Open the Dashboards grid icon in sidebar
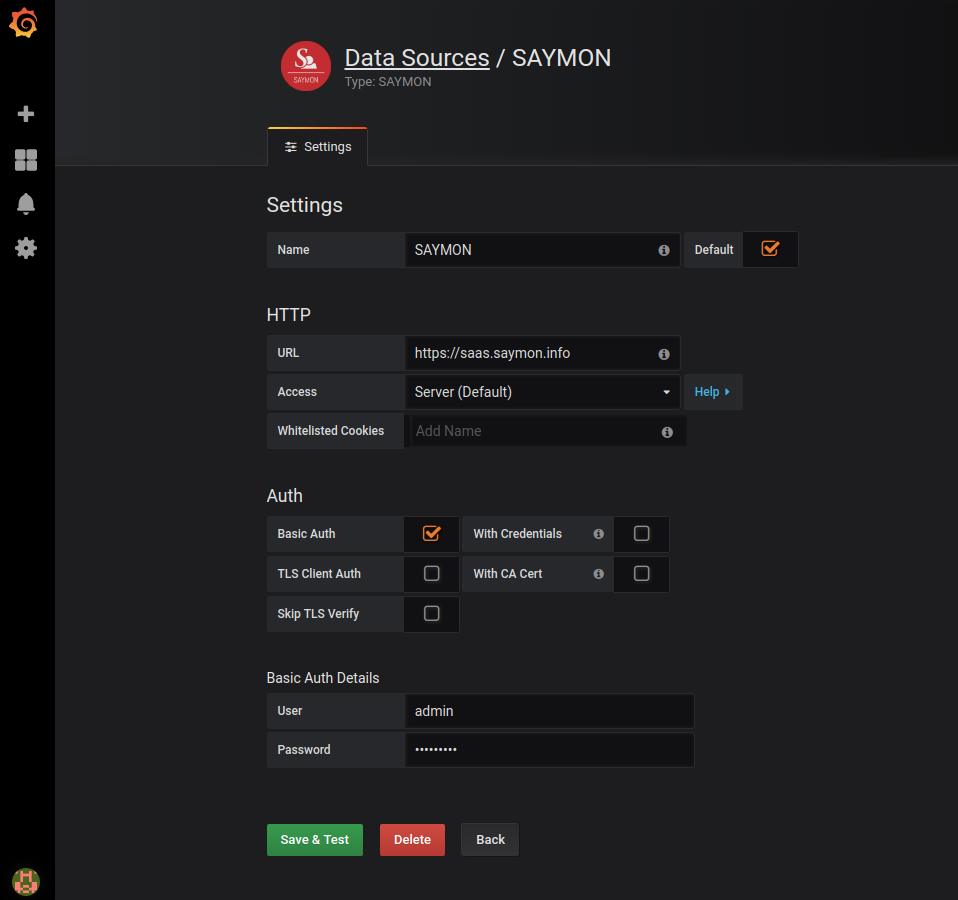The height and width of the screenshot is (900, 958). click(26, 160)
